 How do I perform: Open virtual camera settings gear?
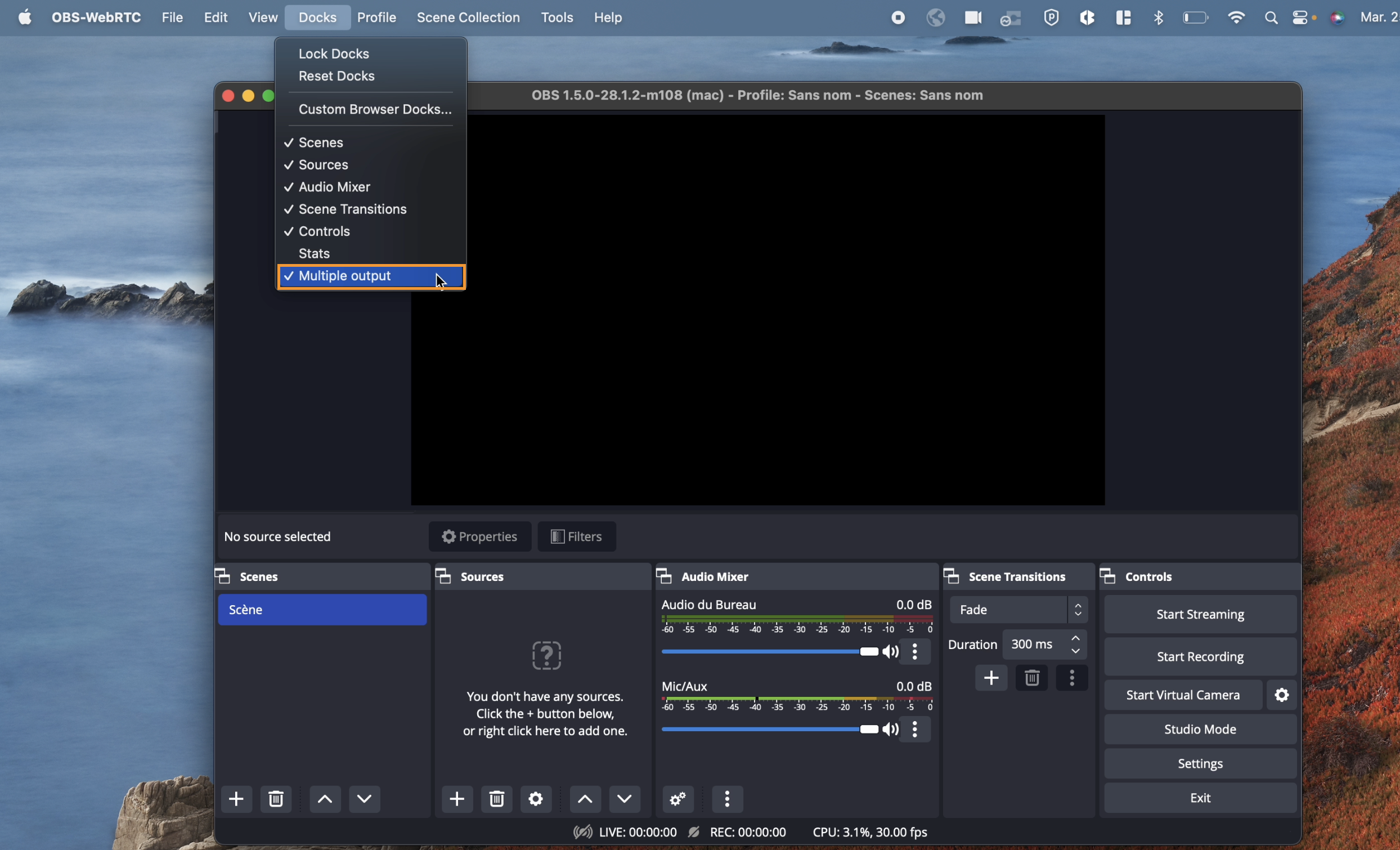(x=1282, y=695)
